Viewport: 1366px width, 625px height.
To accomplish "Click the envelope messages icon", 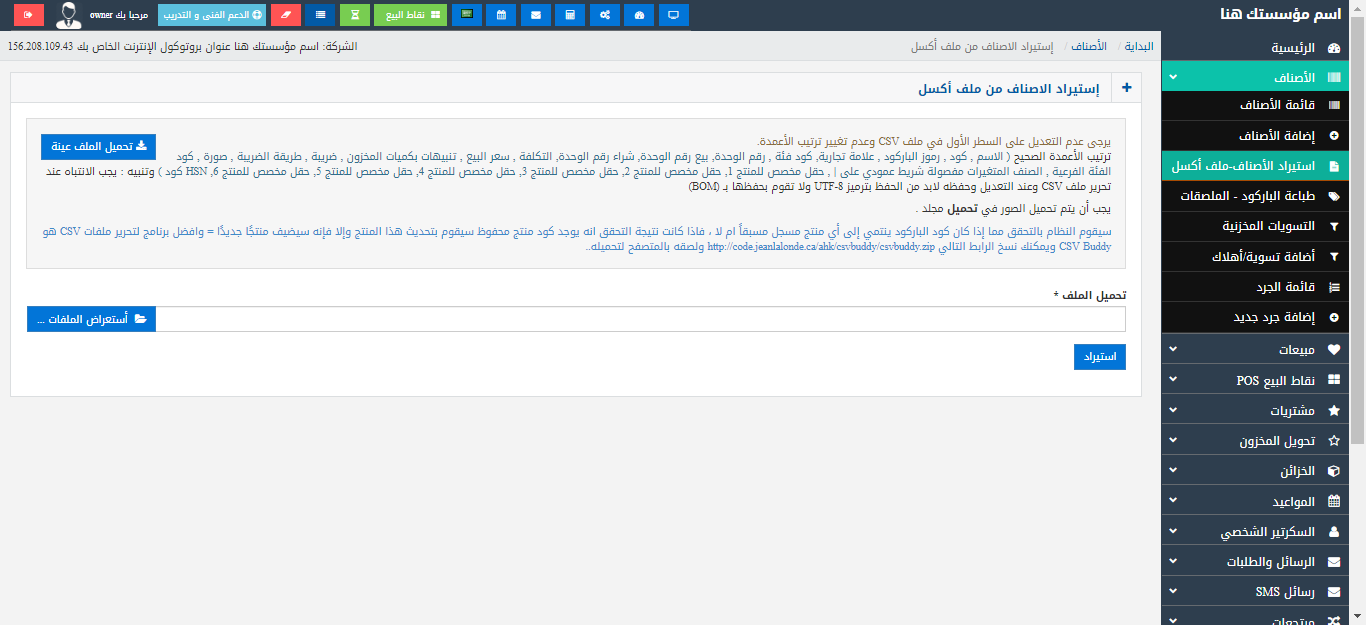I will [x=535, y=15].
